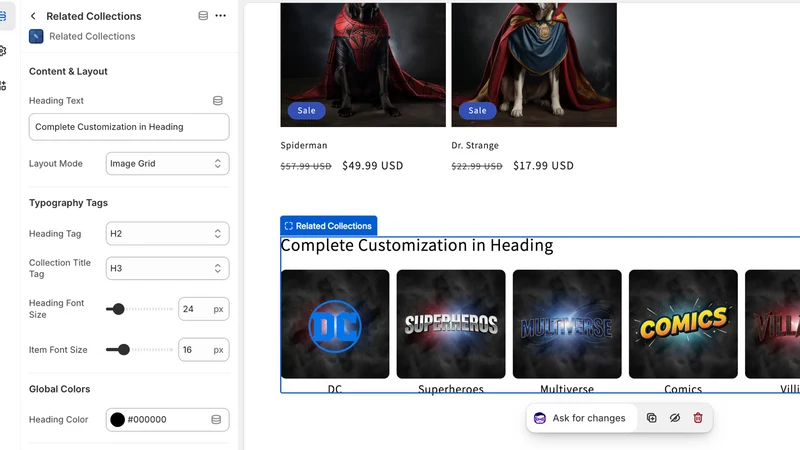Open the Comics collection thumbnail
The image size is (800, 450).
point(683,324)
